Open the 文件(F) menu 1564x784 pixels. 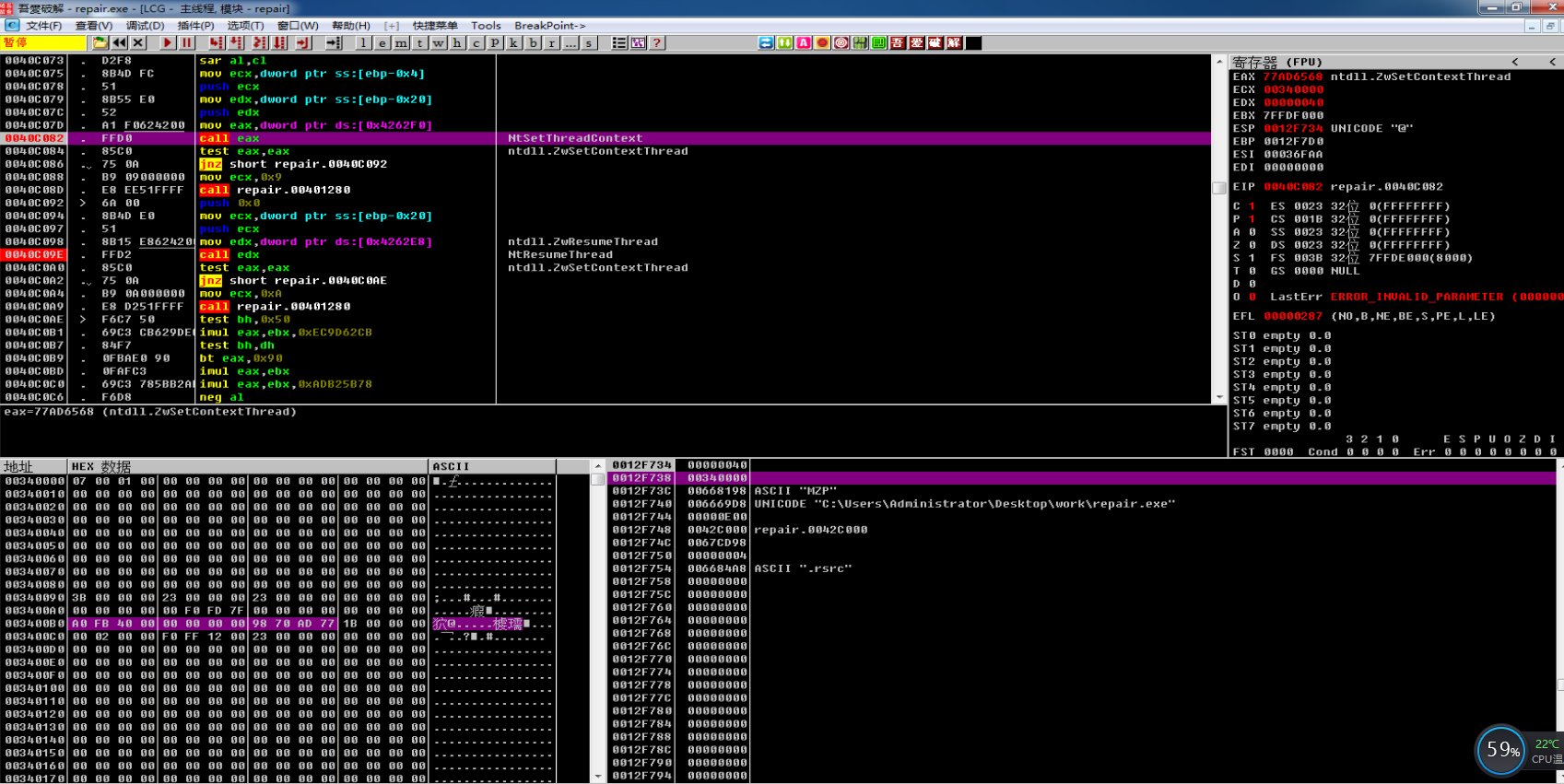[44, 26]
